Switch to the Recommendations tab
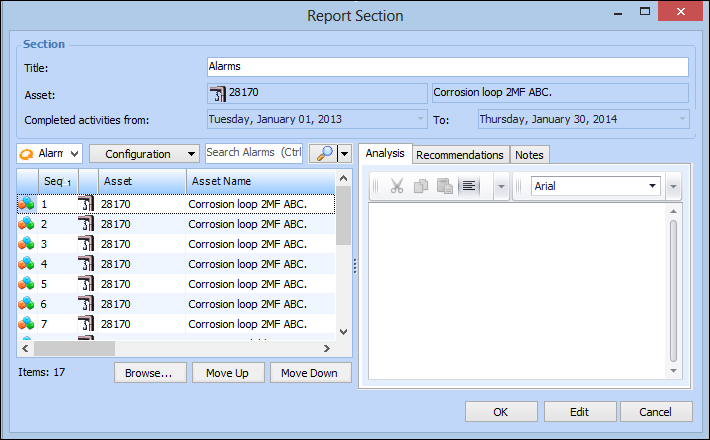 pyautogui.click(x=459, y=155)
